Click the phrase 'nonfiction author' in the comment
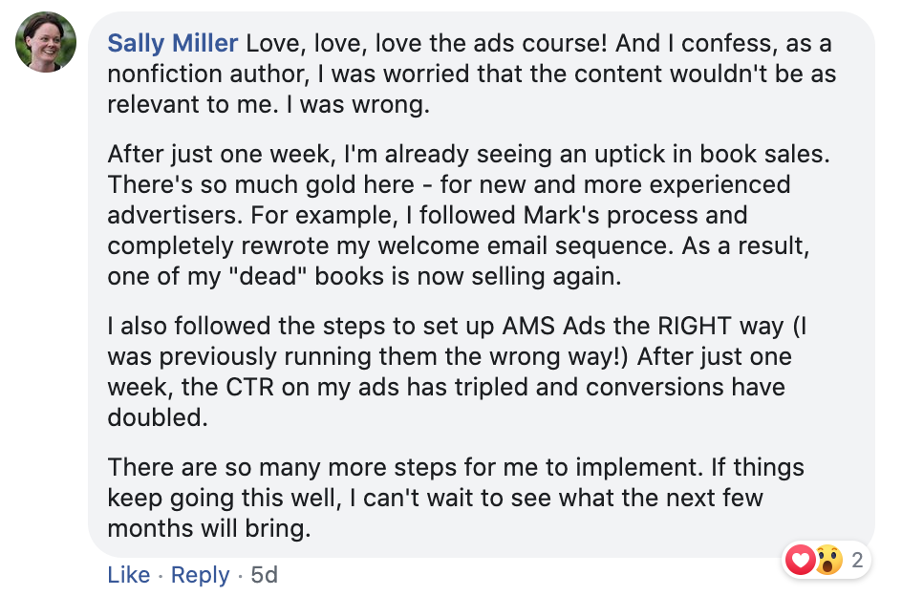 click(x=208, y=74)
